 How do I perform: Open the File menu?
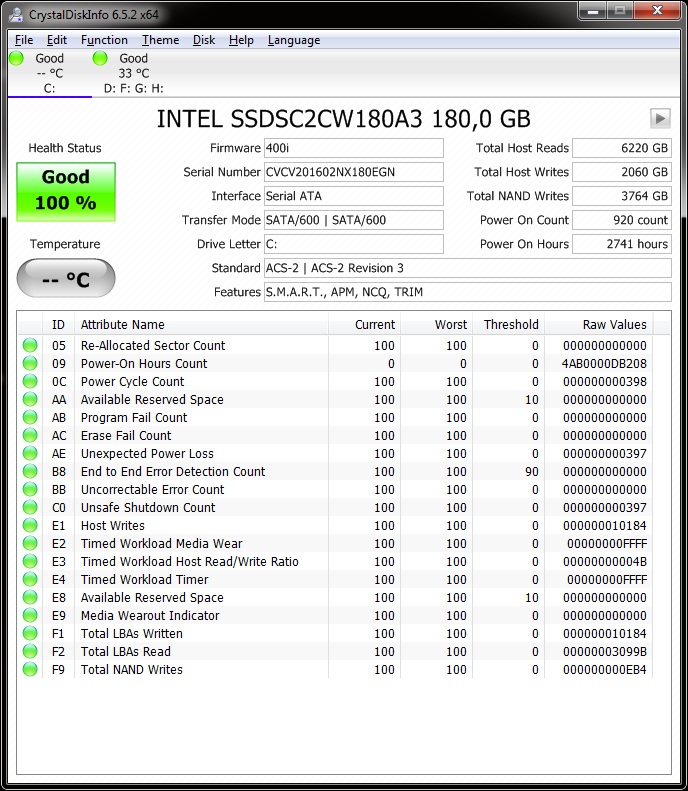pyautogui.click(x=24, y=40)
